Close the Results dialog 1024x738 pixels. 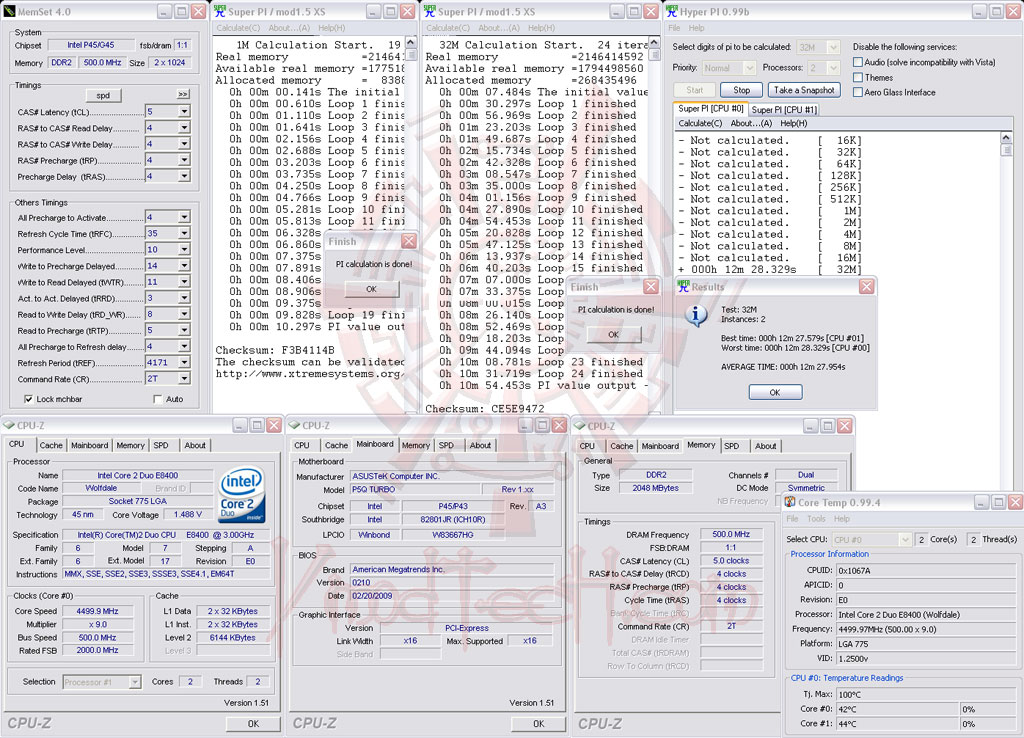pos(867,287)
